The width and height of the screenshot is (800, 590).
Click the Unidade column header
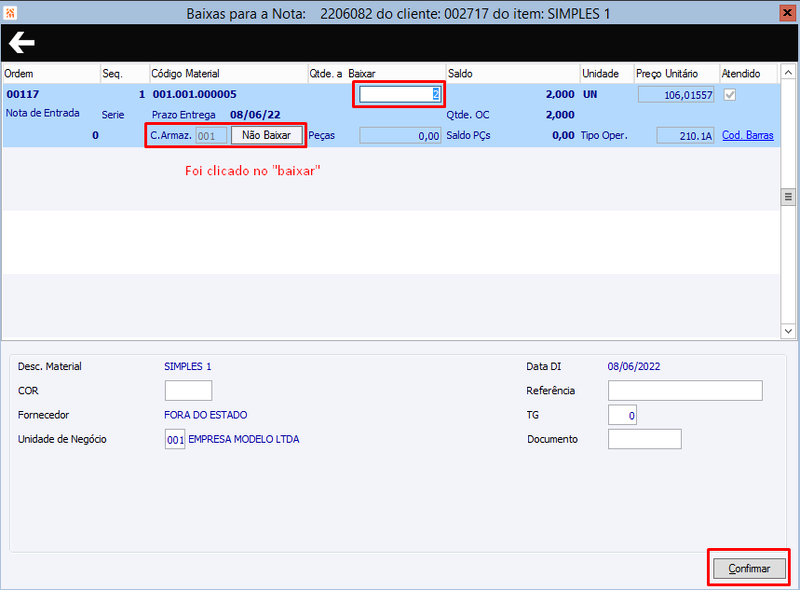607,73
